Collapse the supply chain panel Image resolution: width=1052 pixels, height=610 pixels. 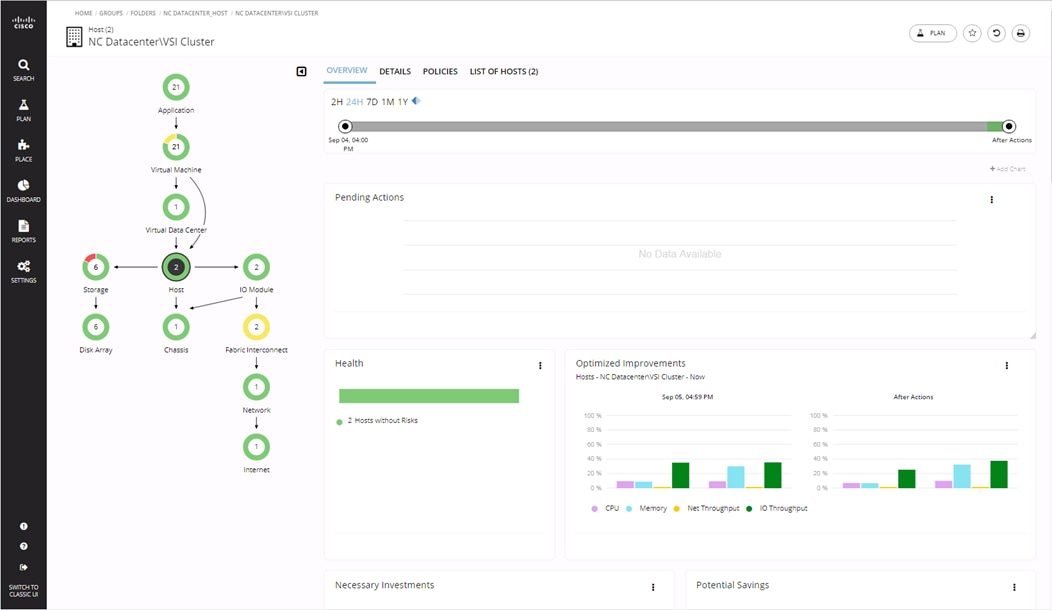(301, 71)
